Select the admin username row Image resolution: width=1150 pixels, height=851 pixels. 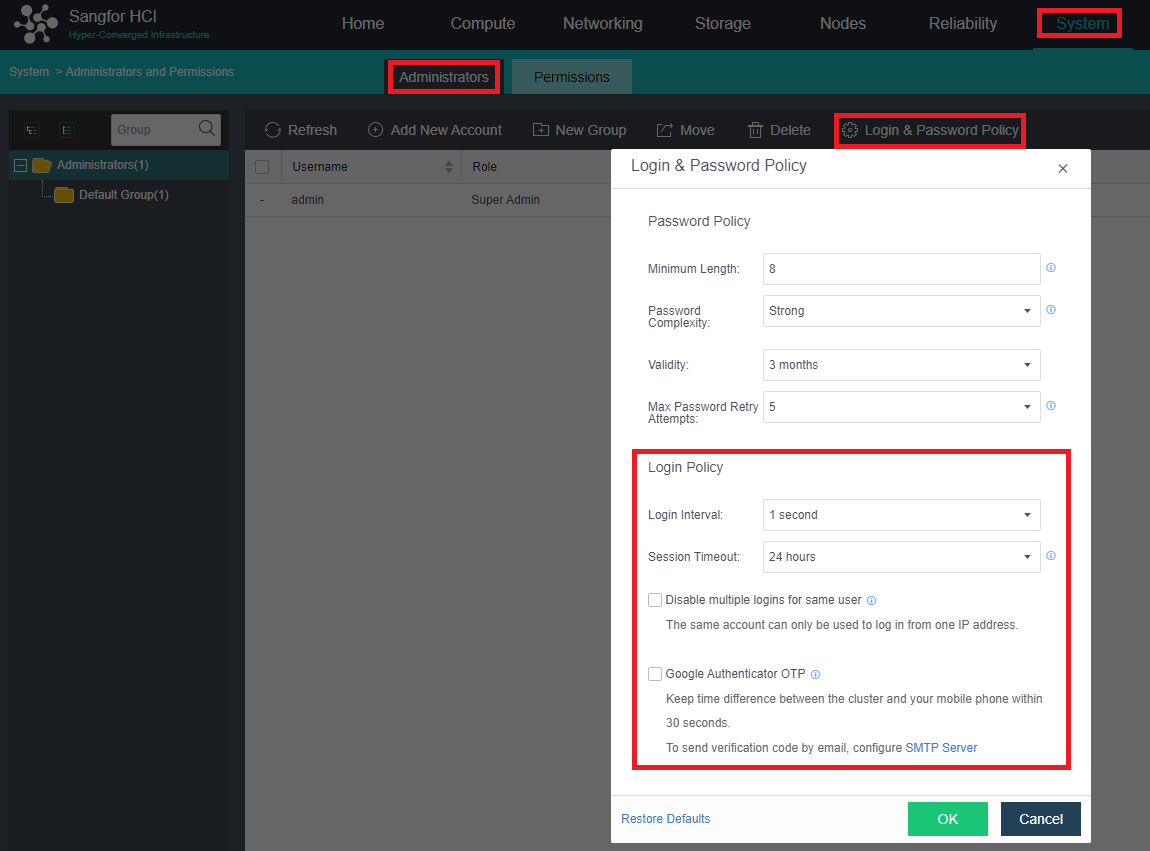(x=307, y=200)
